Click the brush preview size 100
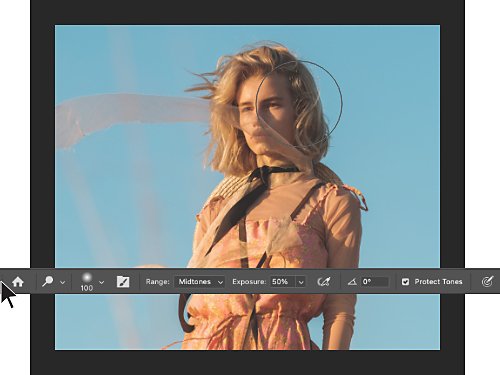 pos(87,282)
